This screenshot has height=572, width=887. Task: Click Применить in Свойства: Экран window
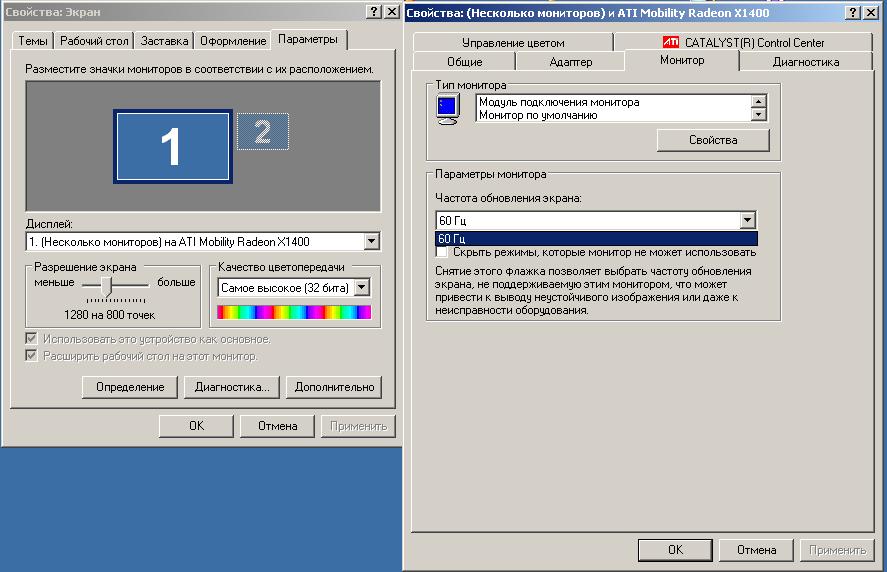point(358,425)
